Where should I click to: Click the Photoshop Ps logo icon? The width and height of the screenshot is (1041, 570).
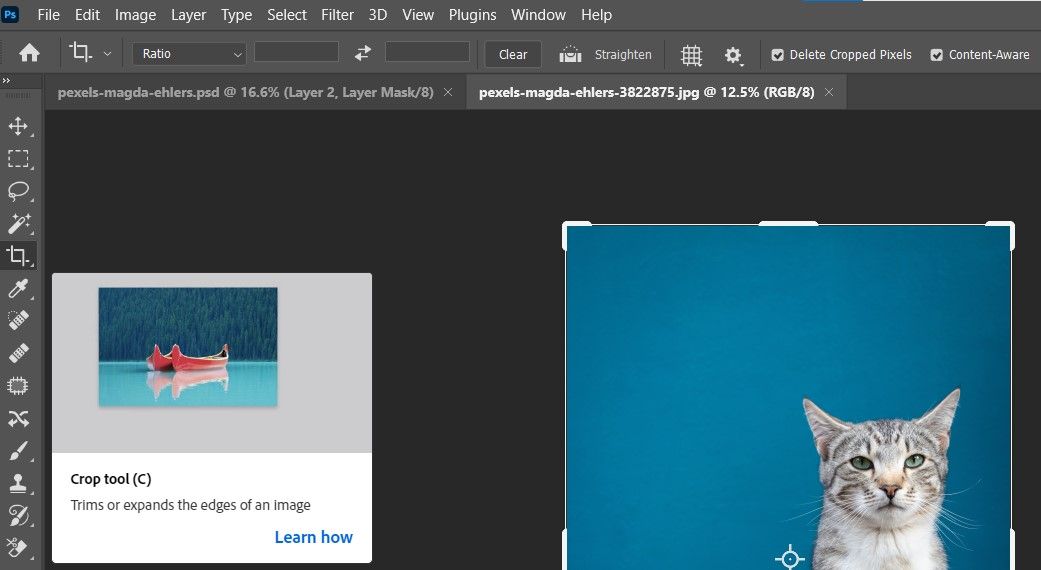point(10,14)
